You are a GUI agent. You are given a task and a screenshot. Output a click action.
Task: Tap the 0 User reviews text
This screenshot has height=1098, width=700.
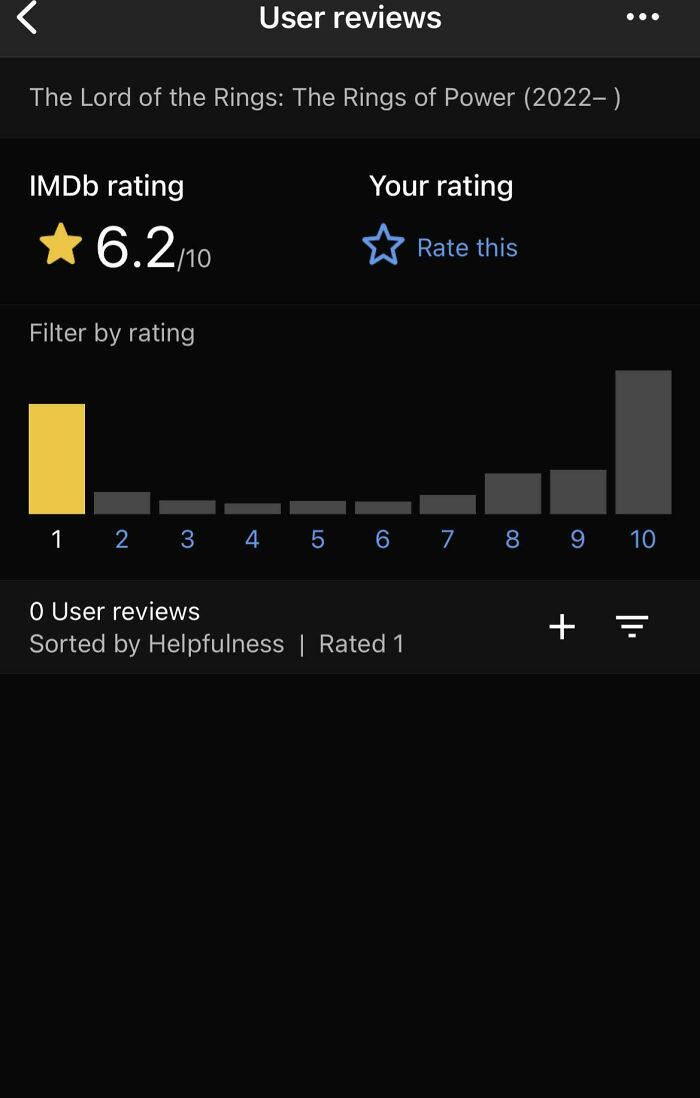pos(114,610)
